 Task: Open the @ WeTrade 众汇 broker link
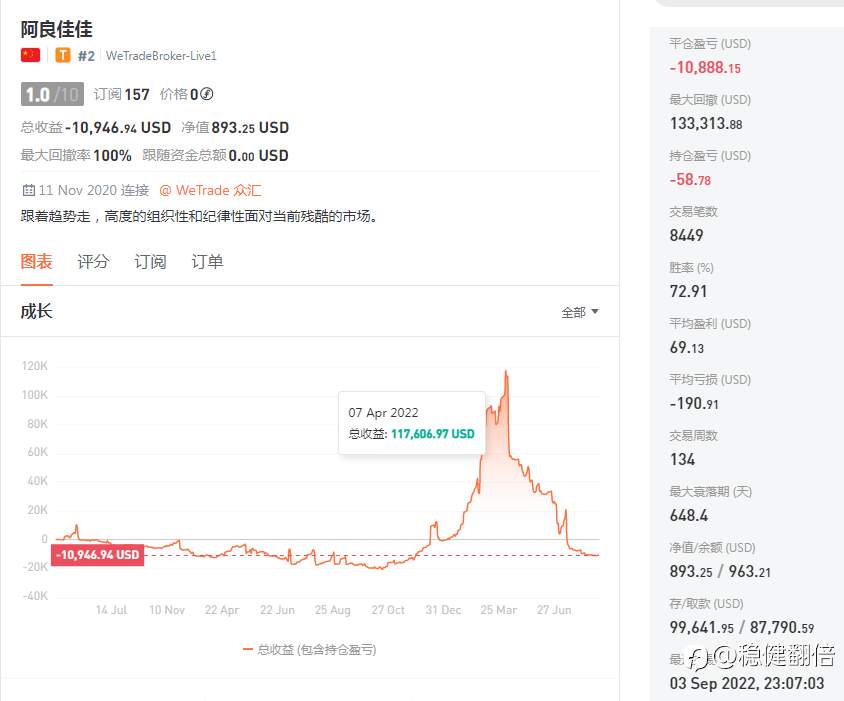pos(210,190)
